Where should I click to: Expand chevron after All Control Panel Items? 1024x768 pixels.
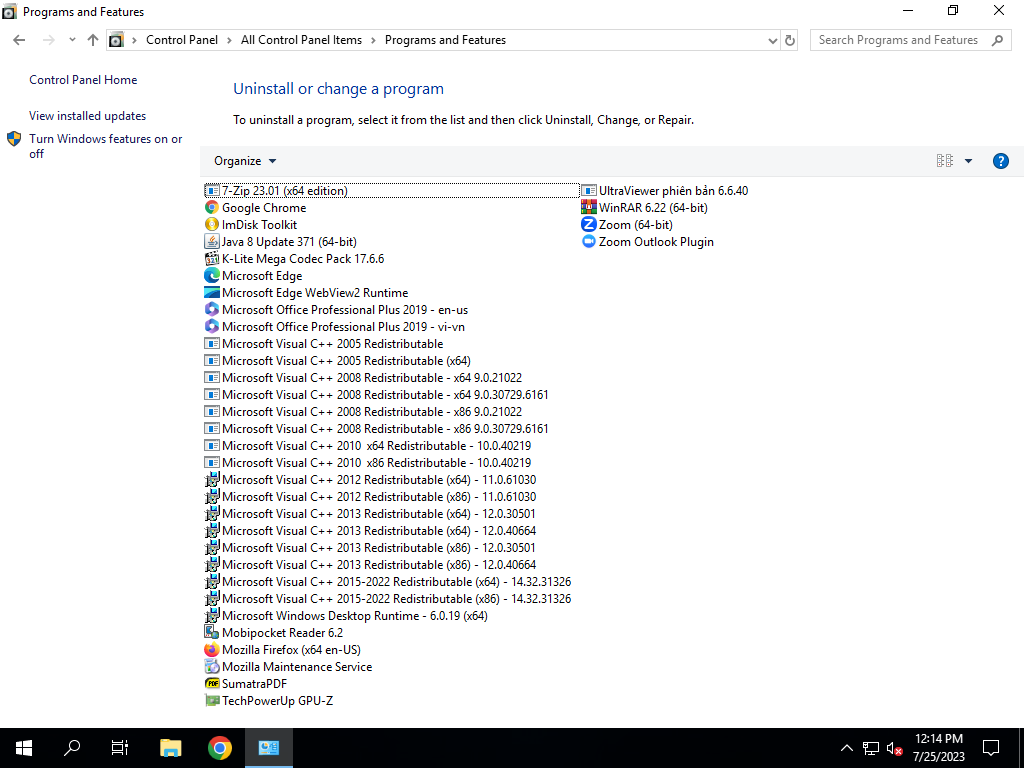tap(374, 40)
